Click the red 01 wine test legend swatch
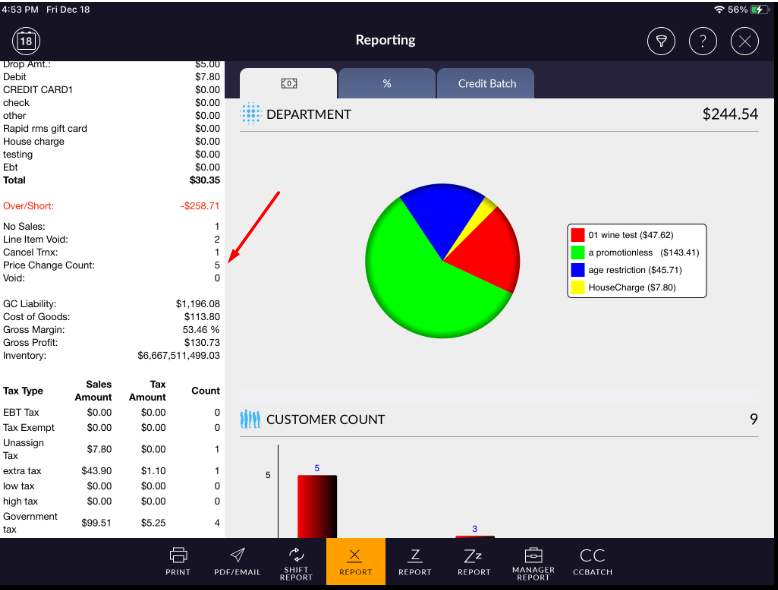The image size is (778, 590). click(577, 235)
